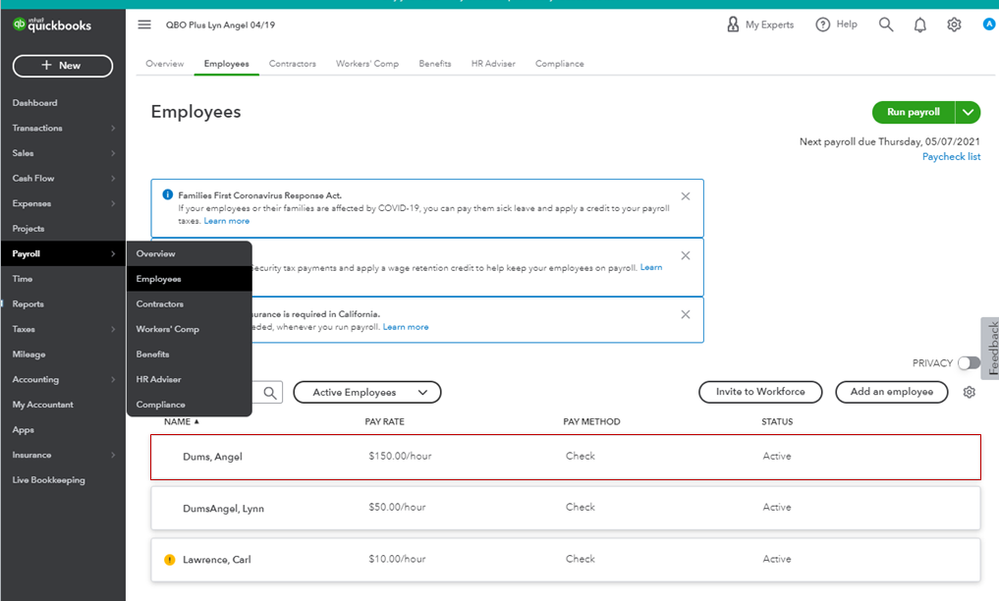Switch to the top Benefits tab
Screen dimensions: 999x601
(435, 64)
